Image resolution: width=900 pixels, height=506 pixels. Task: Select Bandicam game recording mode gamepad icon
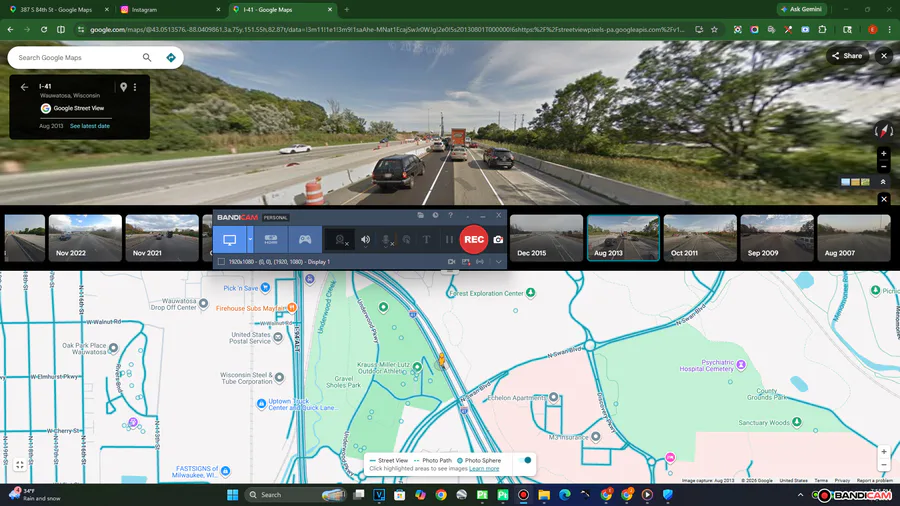click(x=305, y=240)
